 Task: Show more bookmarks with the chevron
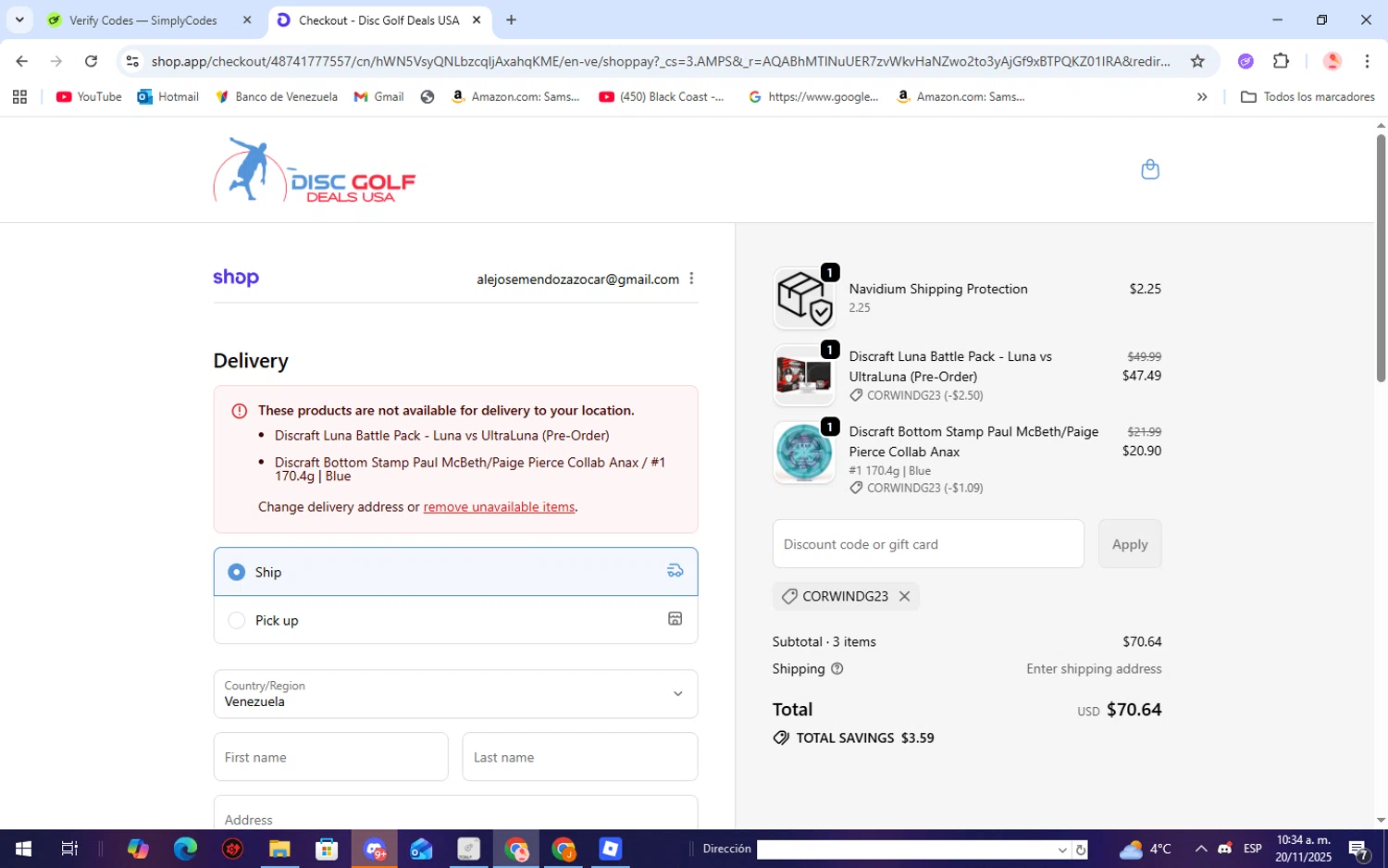pyautogui.click(x=1202, y=96)
